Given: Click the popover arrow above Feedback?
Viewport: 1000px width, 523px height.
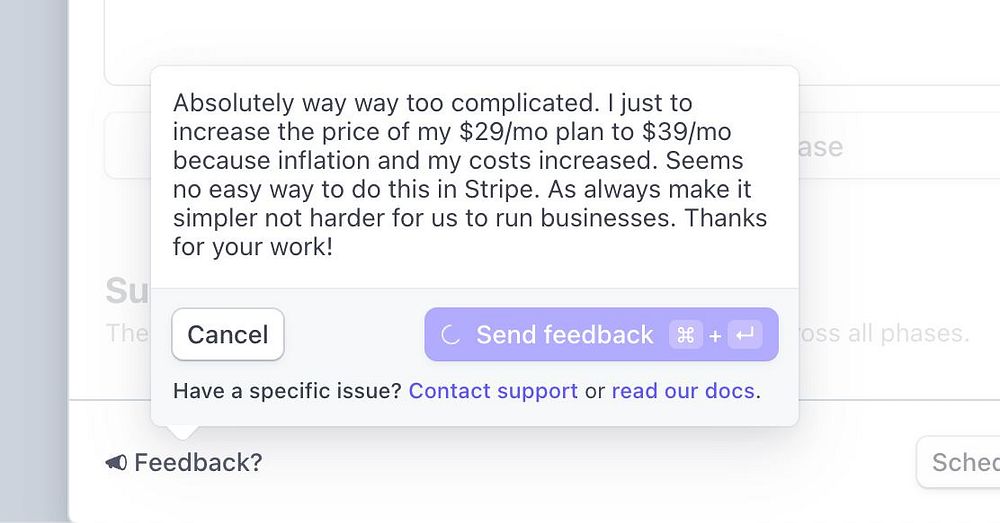Looking at the screenshot, I should (x=181, y=432).
